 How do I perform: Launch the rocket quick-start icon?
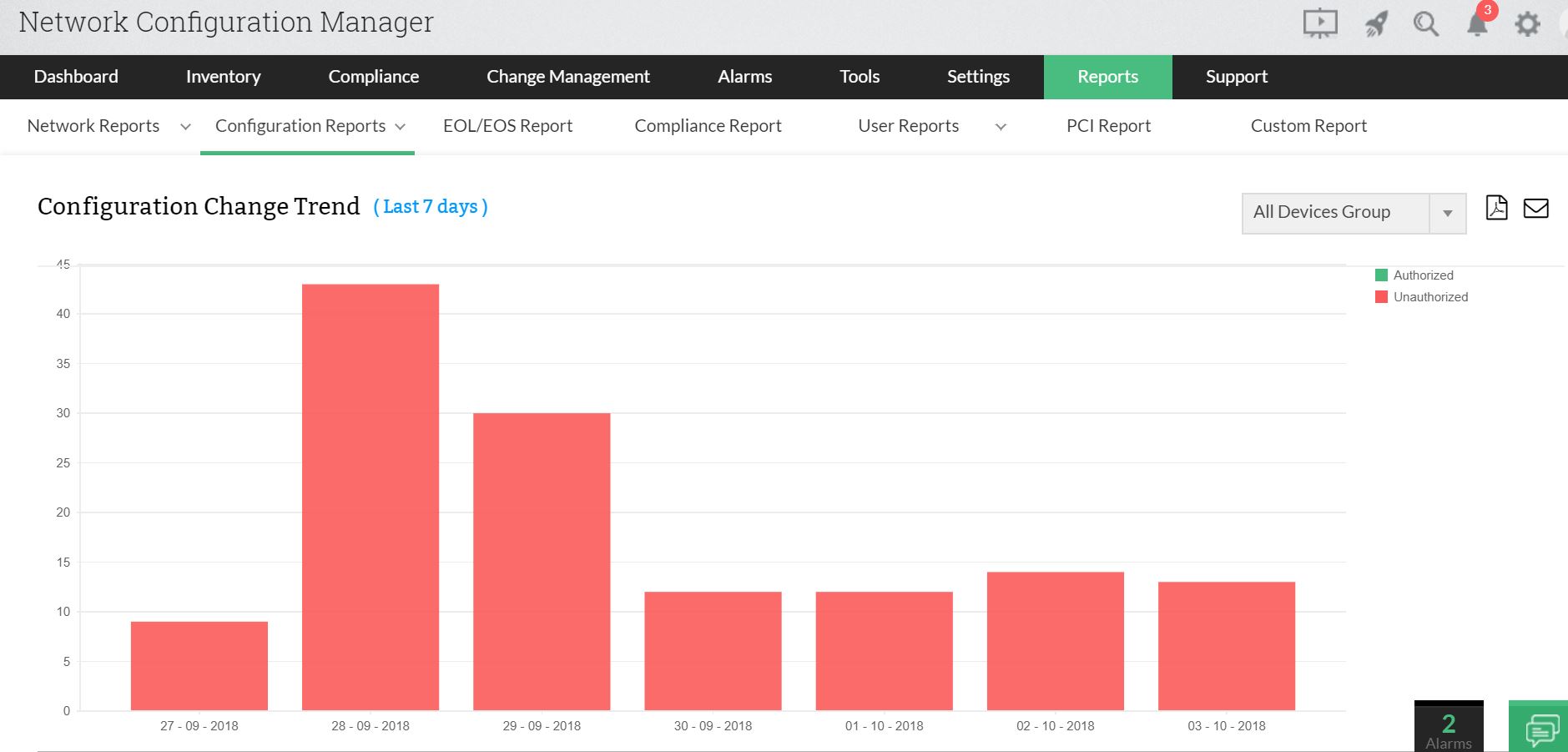(x=1375, y=23)
